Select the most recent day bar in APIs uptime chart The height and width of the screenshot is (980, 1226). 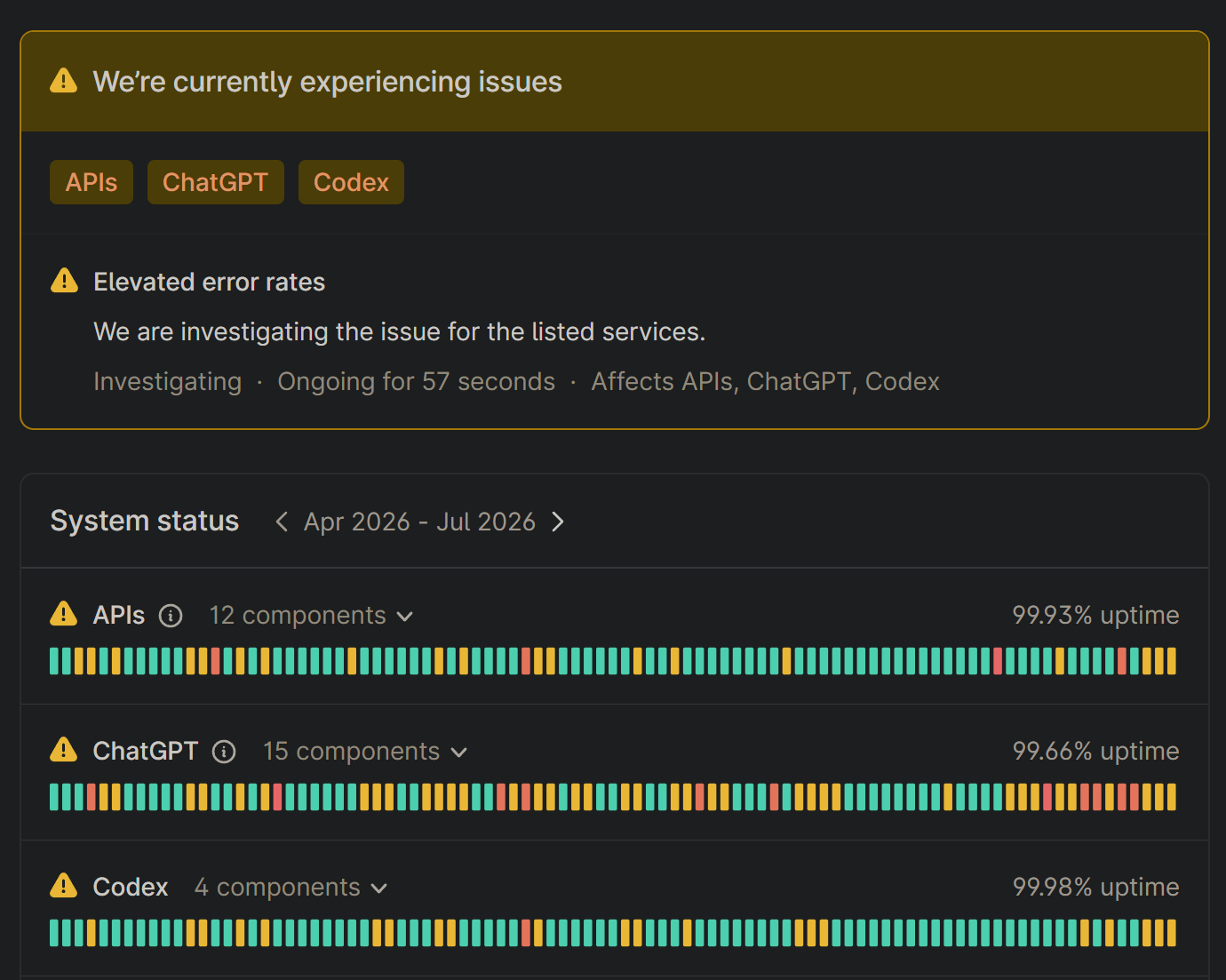pyautogui.click(x=1172, y=661)
